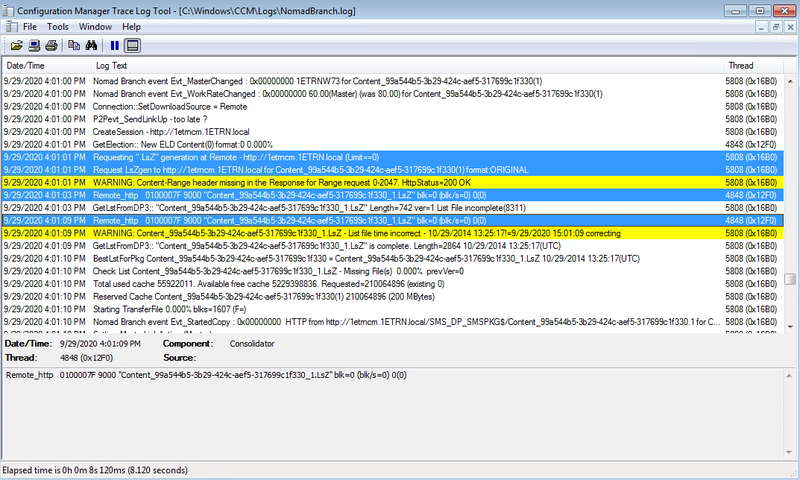
Task: Open the File menu
Action: pos(30,25)
